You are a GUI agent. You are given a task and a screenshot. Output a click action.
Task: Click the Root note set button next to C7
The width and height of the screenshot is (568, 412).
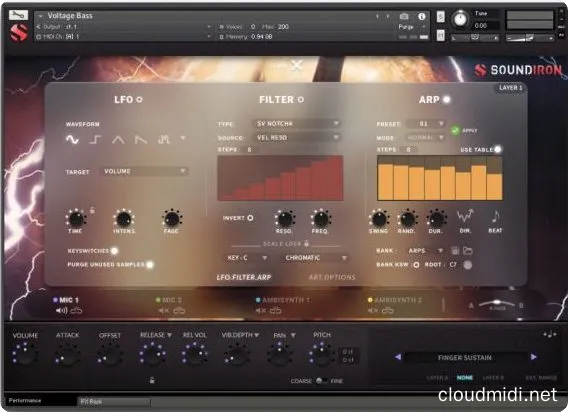pyautogui.click(x=468, y=265)
